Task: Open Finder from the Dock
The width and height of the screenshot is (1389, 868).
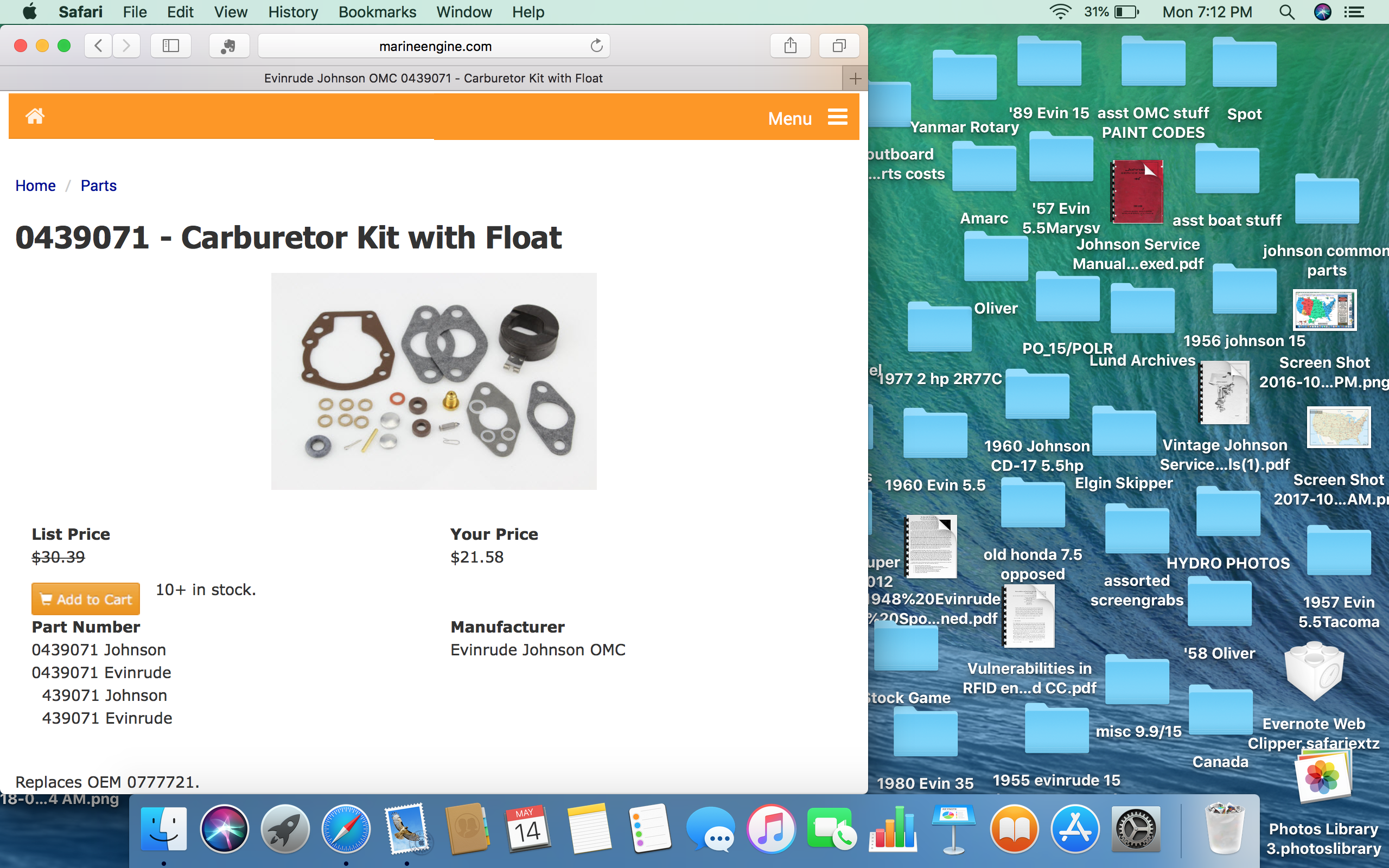Action: pos(164,829)
